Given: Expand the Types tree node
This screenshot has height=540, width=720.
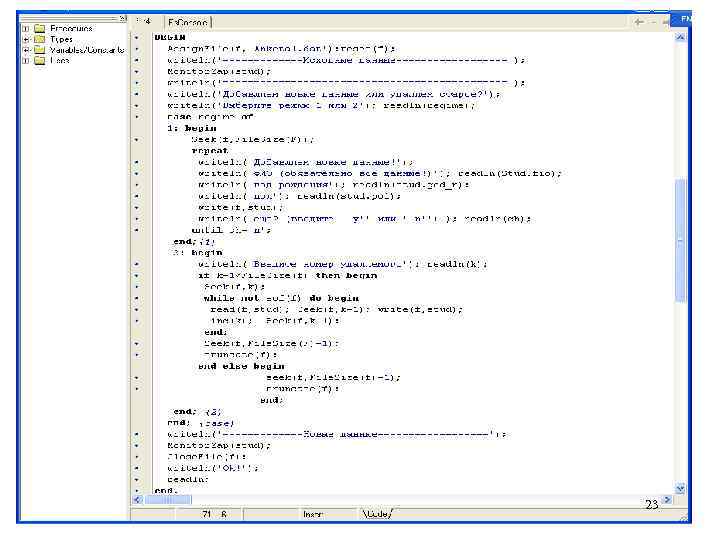Looking at the screenshot, I should tap(26, 39).
